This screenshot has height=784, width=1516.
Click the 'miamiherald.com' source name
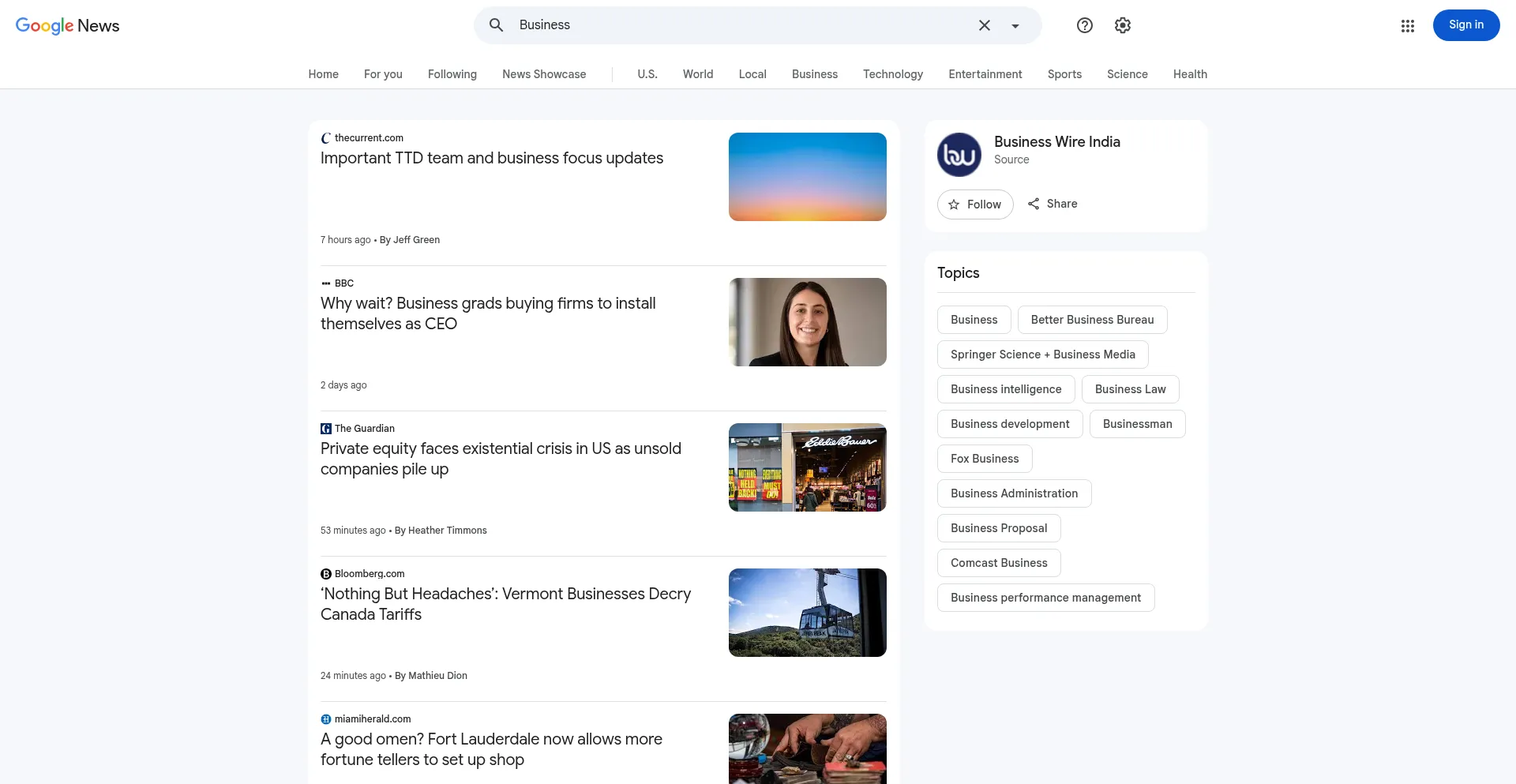tap(373, 719)
